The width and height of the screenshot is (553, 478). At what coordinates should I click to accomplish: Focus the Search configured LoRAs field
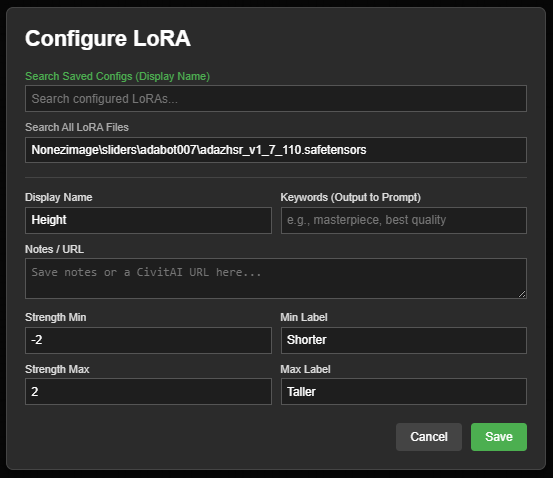tap(276, 98)
